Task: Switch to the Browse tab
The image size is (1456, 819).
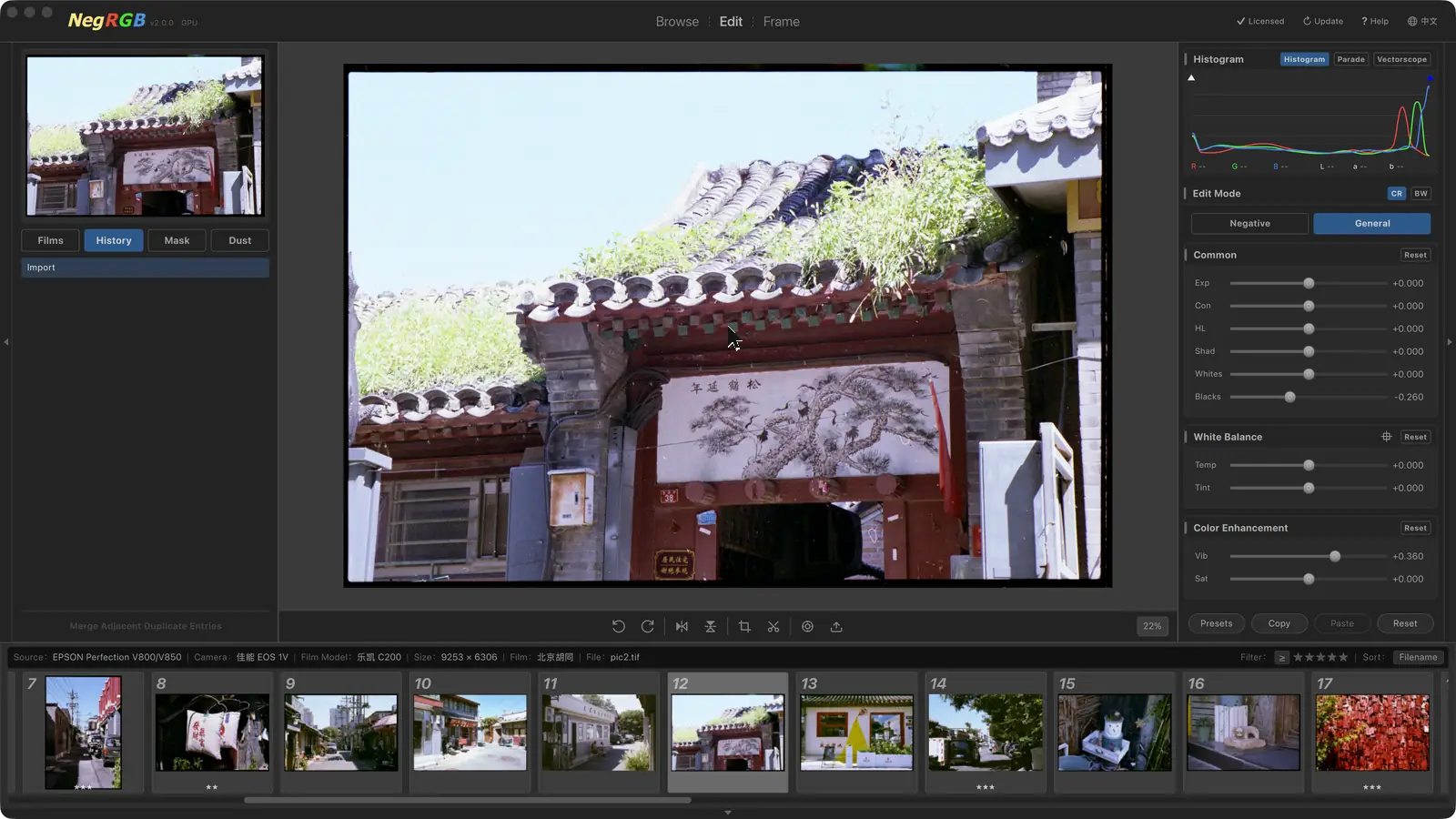Action: point(677,22)
